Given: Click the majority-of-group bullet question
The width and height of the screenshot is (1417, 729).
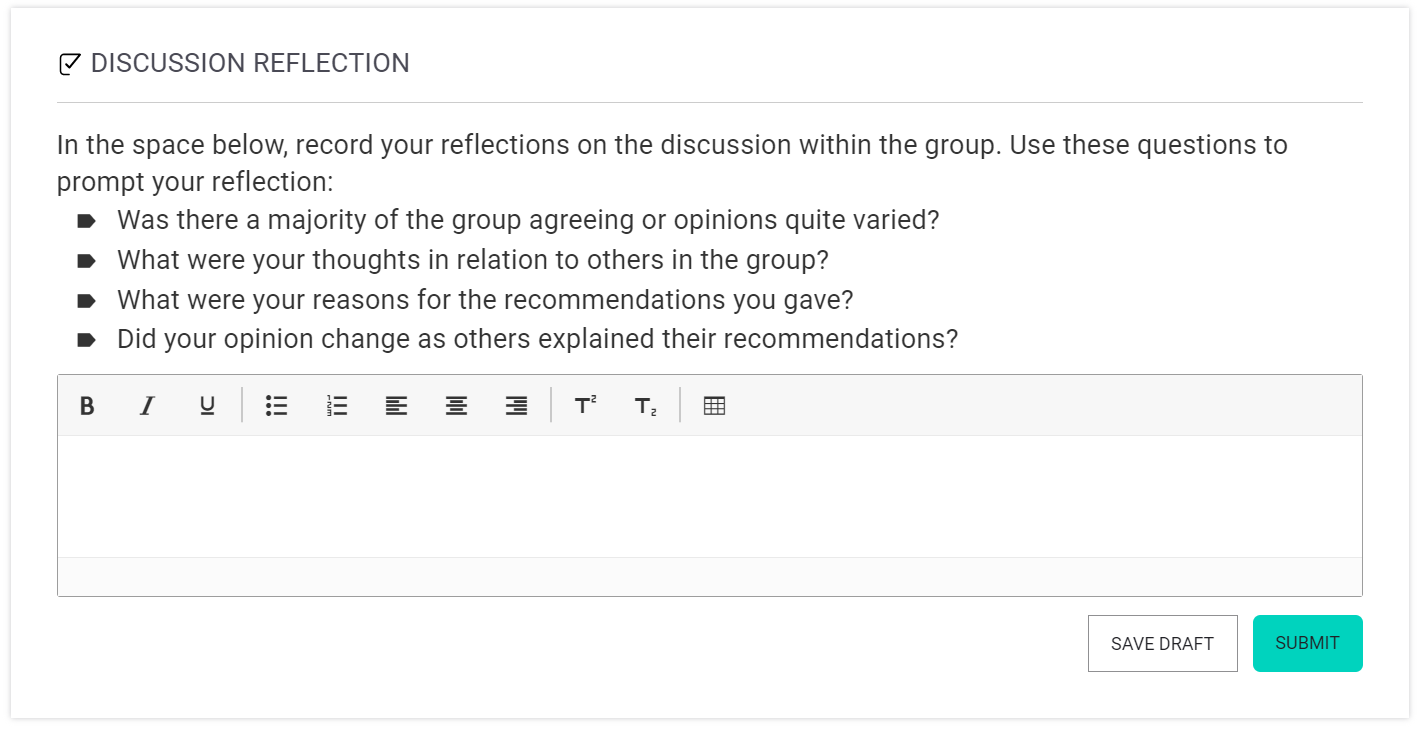Looking at the screenshot, I should pos(528,220).
